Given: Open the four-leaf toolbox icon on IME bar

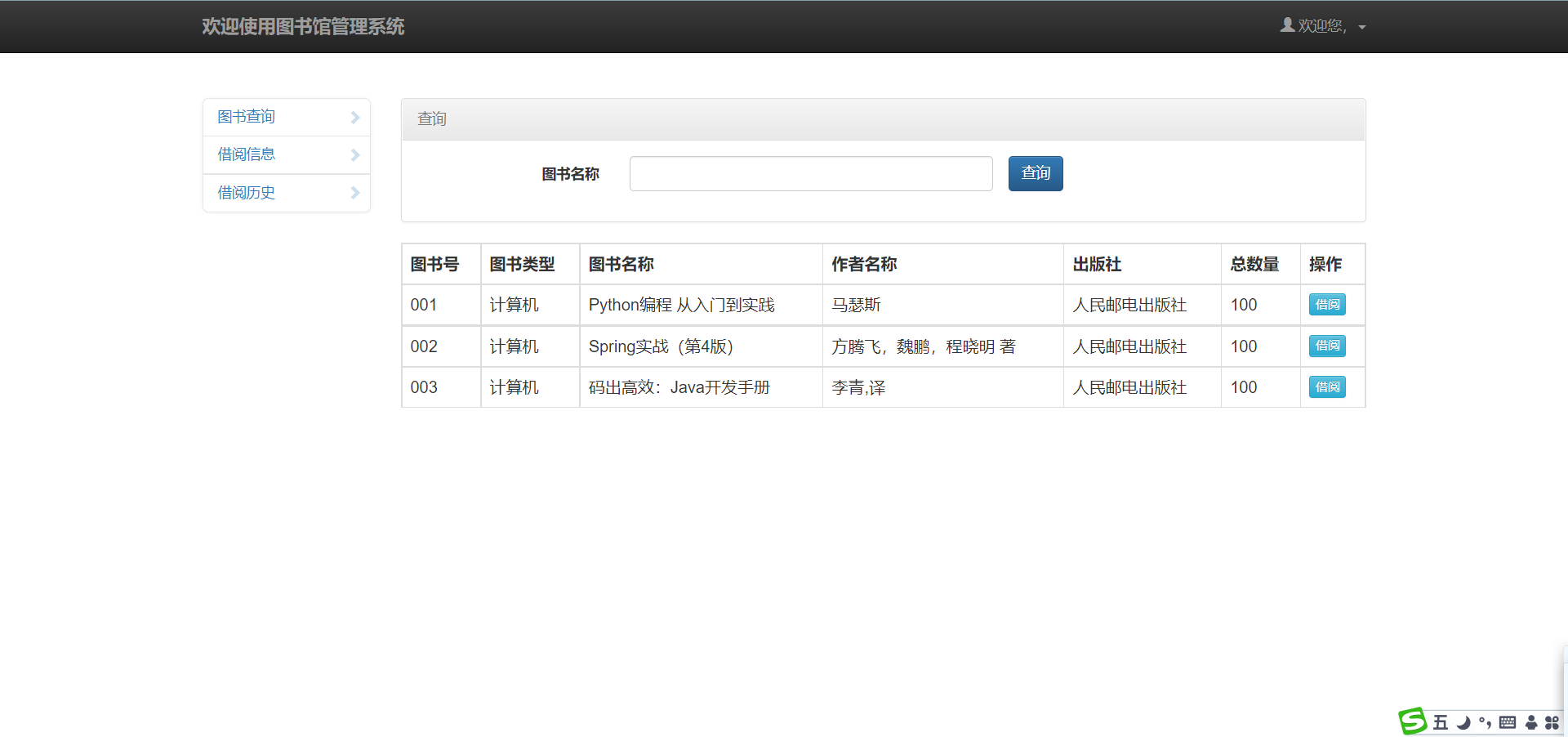Looking at the screenshot, I should 1552,722.
